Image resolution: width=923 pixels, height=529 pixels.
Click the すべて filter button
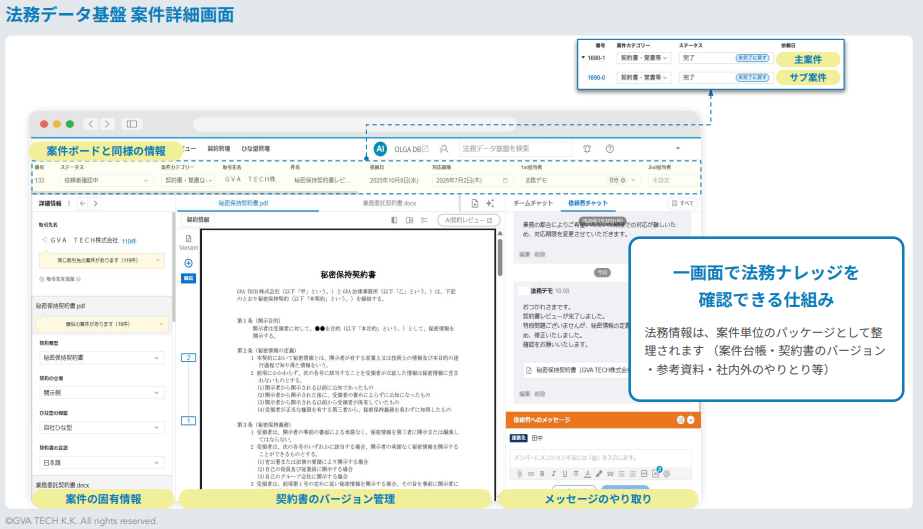tap(683, 204)
